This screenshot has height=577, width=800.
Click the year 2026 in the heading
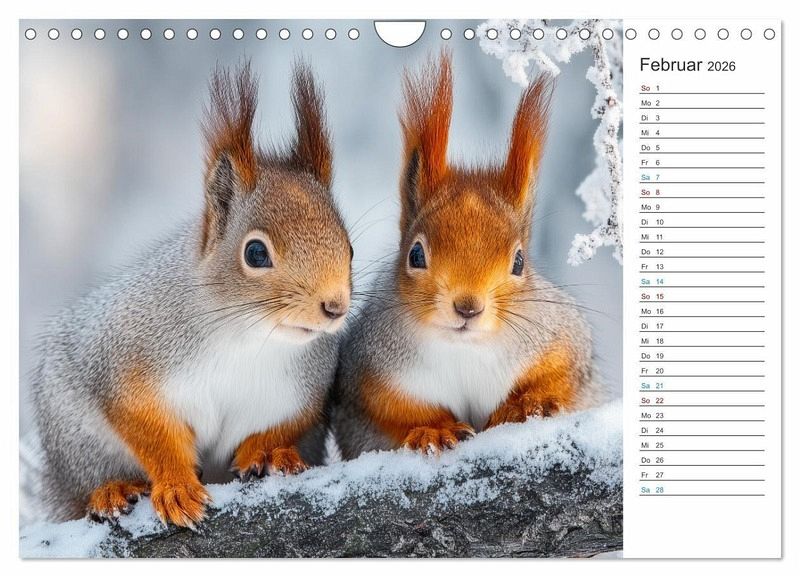click(721, 67)
